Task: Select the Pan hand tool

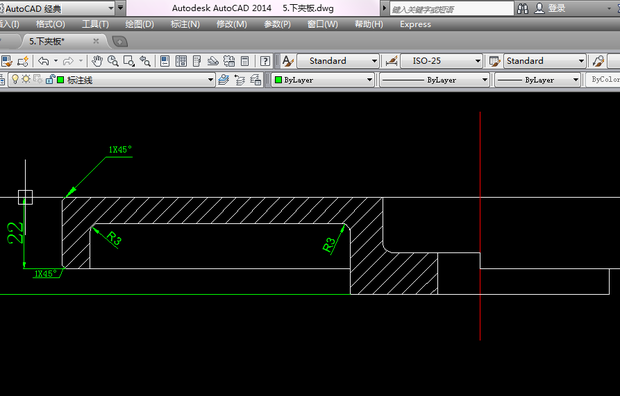Action: [97, 61]
